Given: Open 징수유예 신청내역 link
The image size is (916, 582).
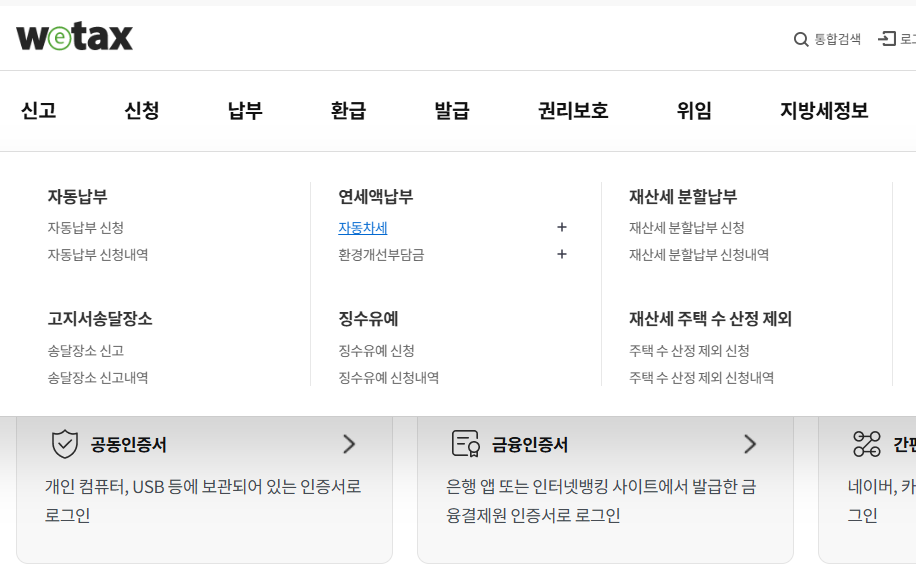Looking at the screenshot, I should coord(388,378).
